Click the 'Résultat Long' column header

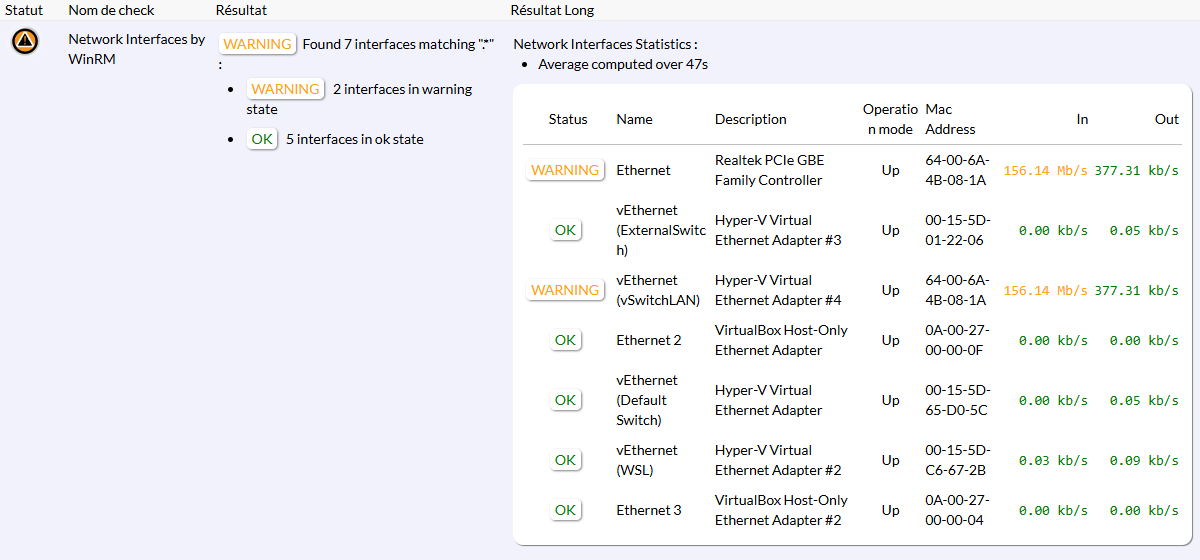coord(551,10)
